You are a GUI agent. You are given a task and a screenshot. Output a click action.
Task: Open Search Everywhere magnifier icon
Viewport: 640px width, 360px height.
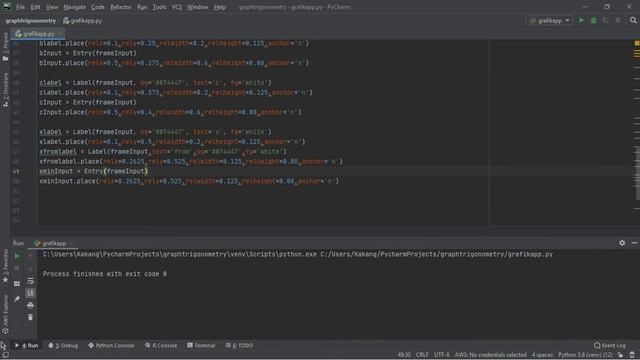click(x=633, y=20)
